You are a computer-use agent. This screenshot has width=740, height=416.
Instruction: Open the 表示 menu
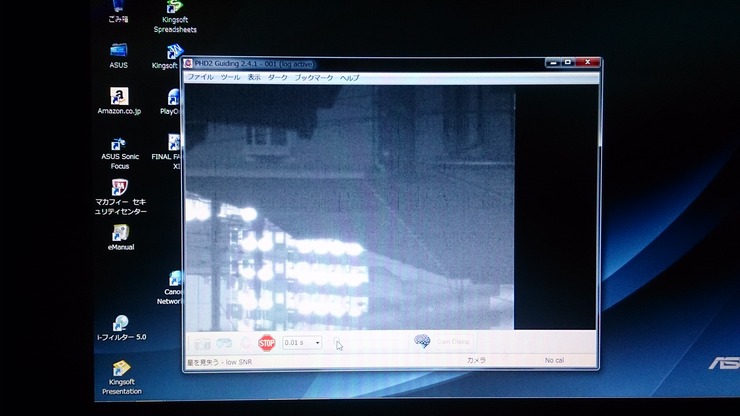point(254,77)
